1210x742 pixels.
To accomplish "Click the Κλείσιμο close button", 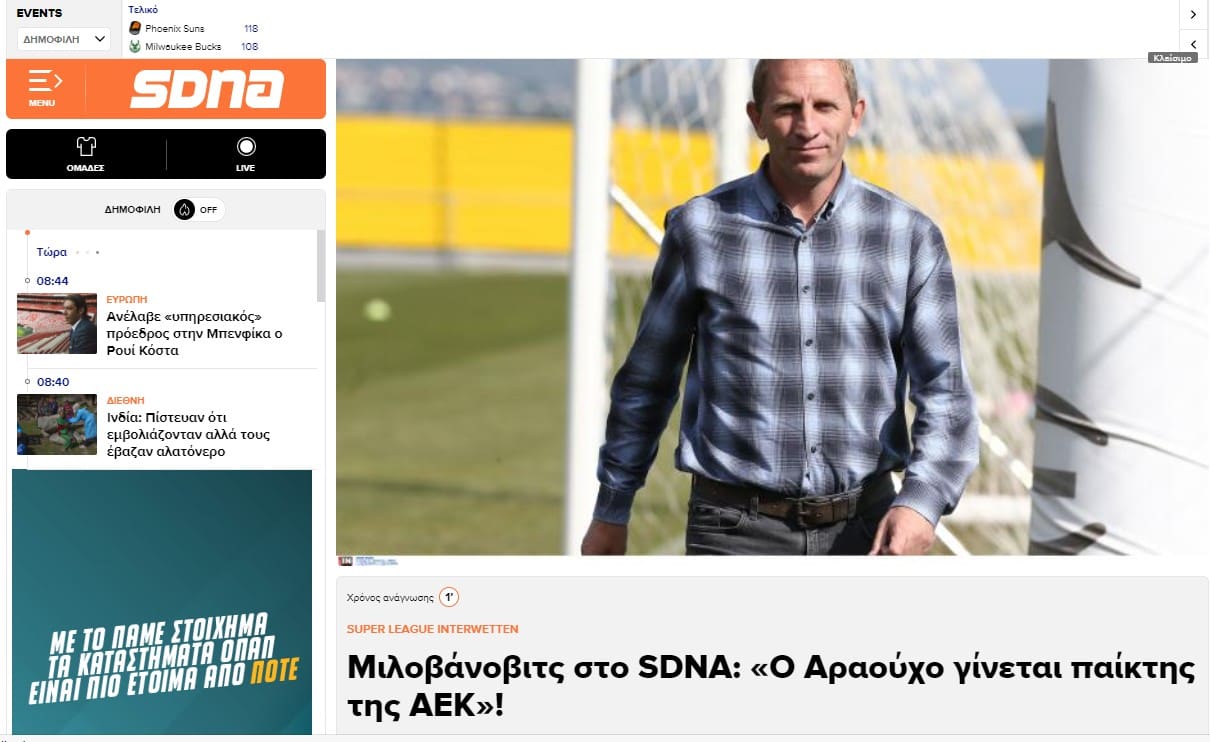I will (1172, 58).
